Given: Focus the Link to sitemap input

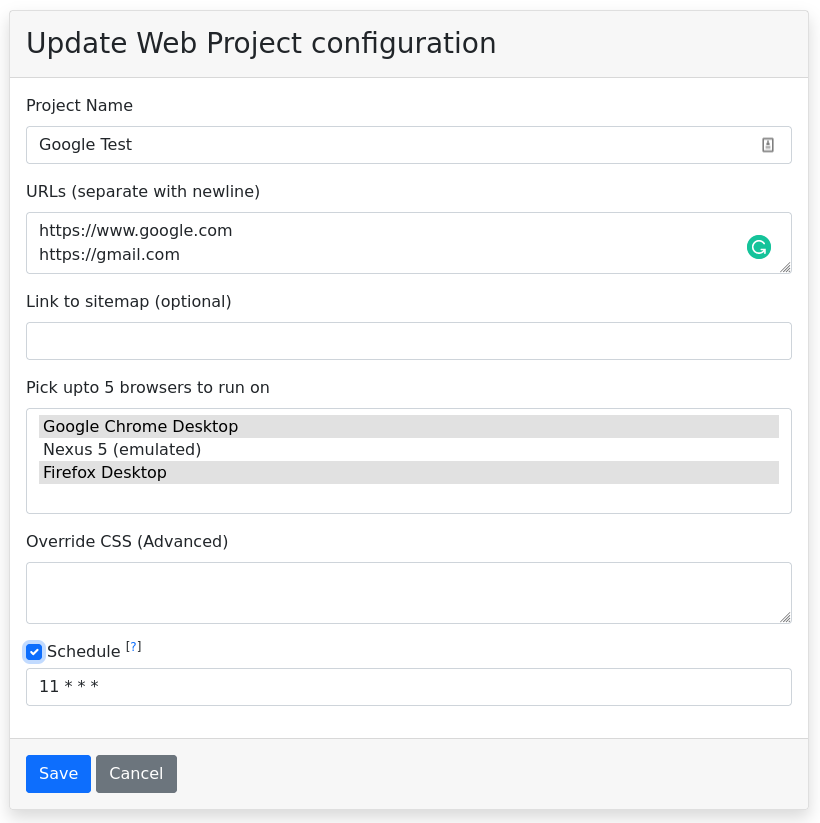Looking at the screenshot, I should [x=408, y=341].
